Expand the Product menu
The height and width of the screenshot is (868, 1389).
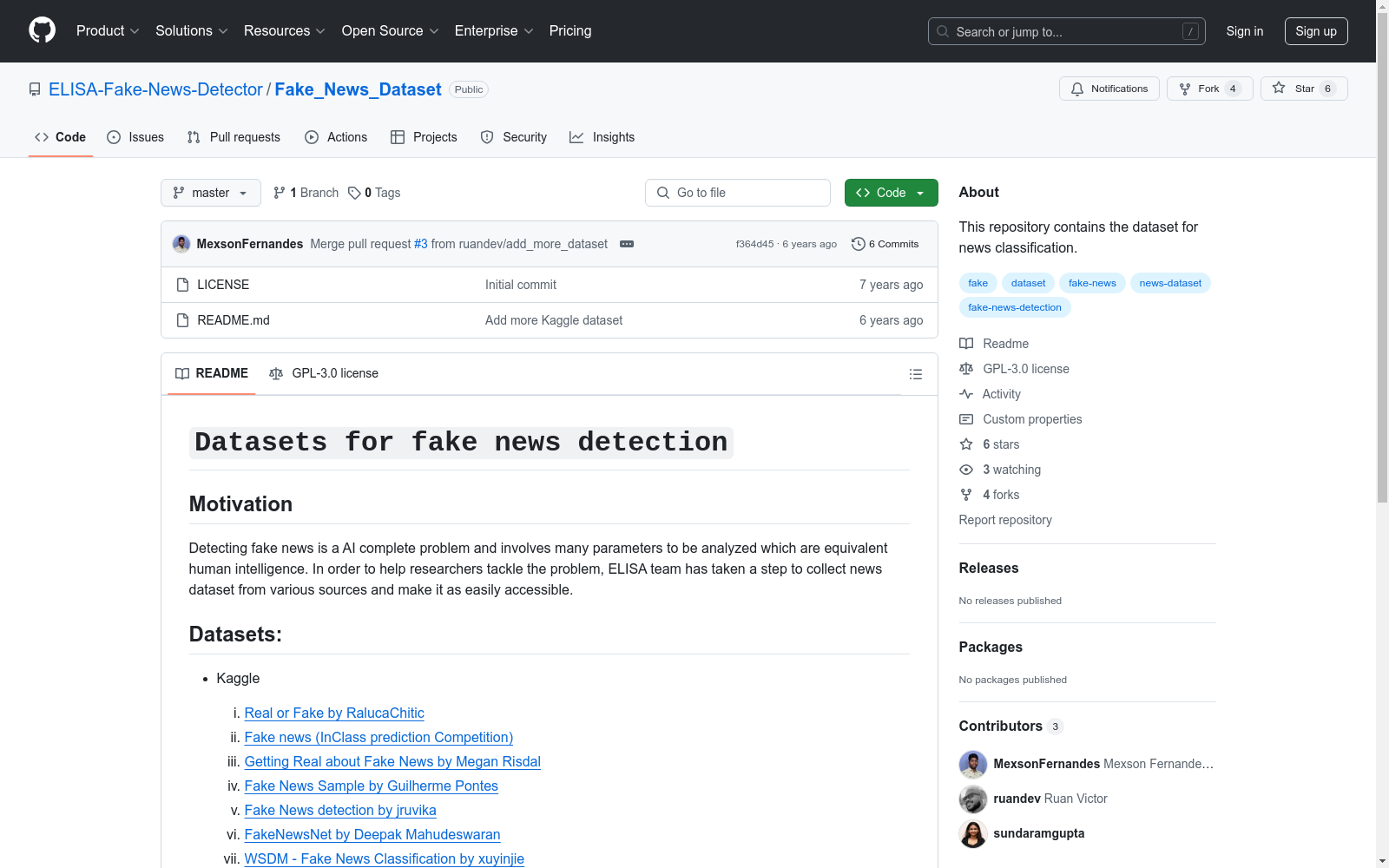[x=108, y=30]
